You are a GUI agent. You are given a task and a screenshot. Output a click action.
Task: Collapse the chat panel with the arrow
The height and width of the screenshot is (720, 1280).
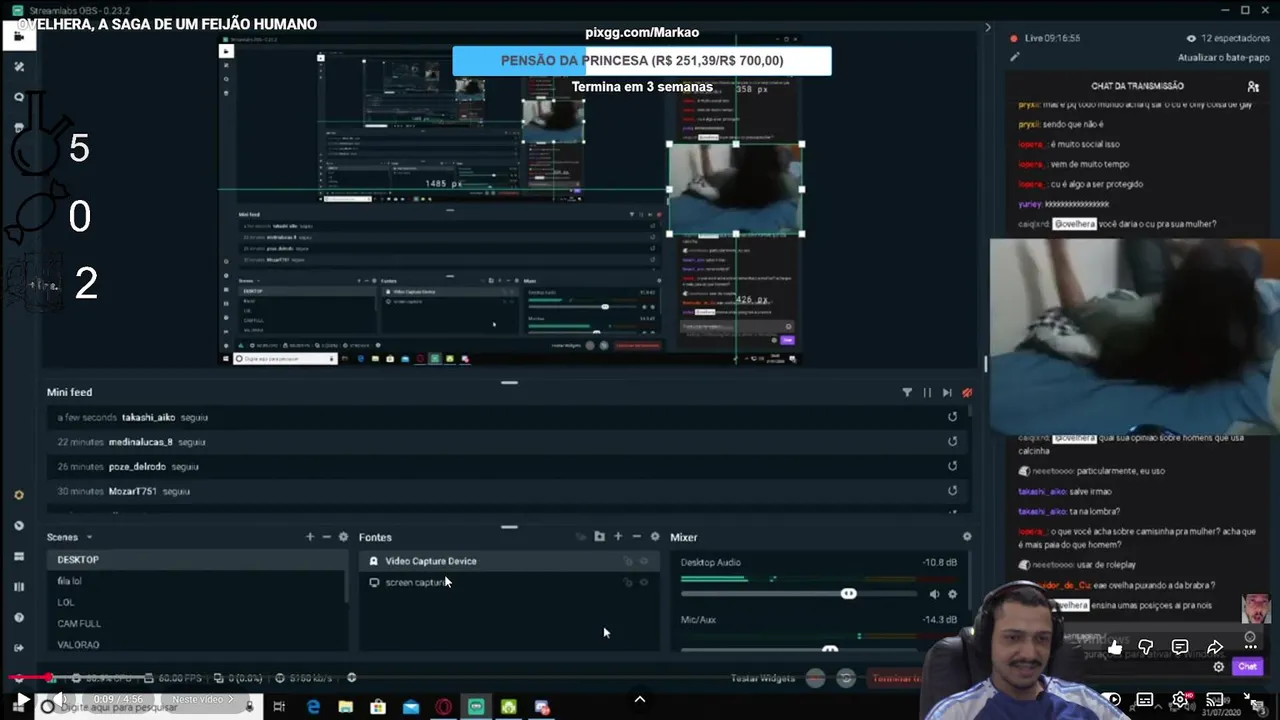tap(988, 28)
